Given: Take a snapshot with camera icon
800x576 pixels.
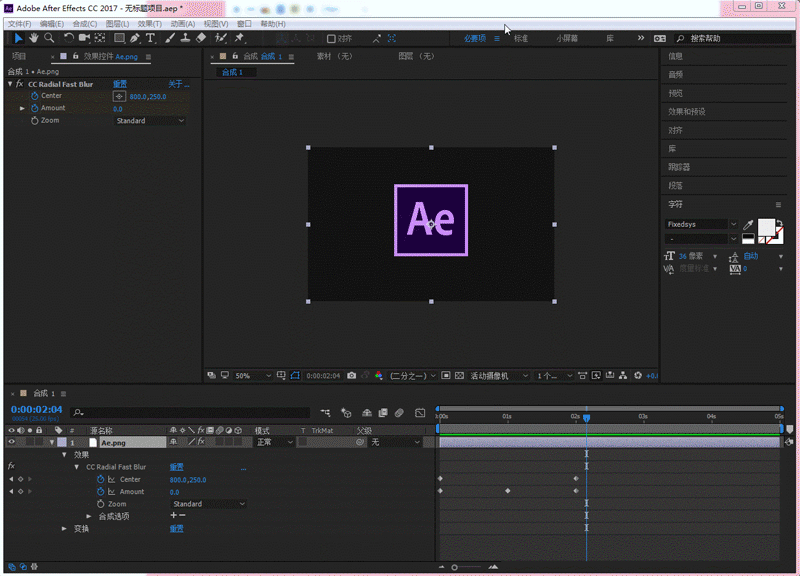Looking at the screenshot, I should tap(351, 376).
